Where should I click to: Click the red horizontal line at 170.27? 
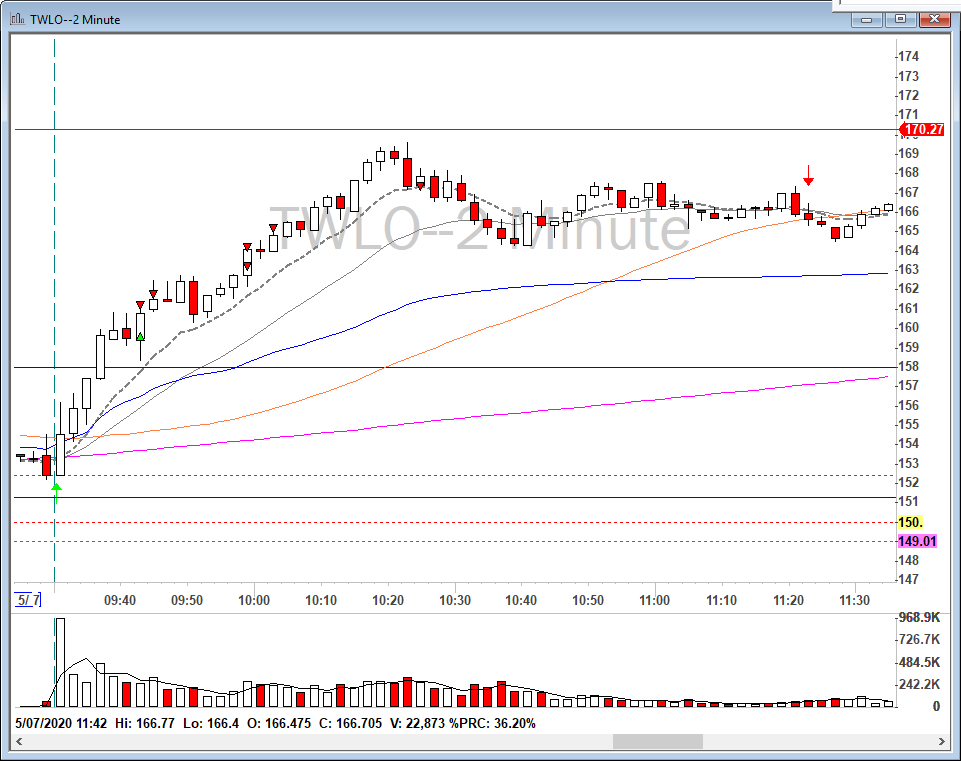[x=455, y=130]
